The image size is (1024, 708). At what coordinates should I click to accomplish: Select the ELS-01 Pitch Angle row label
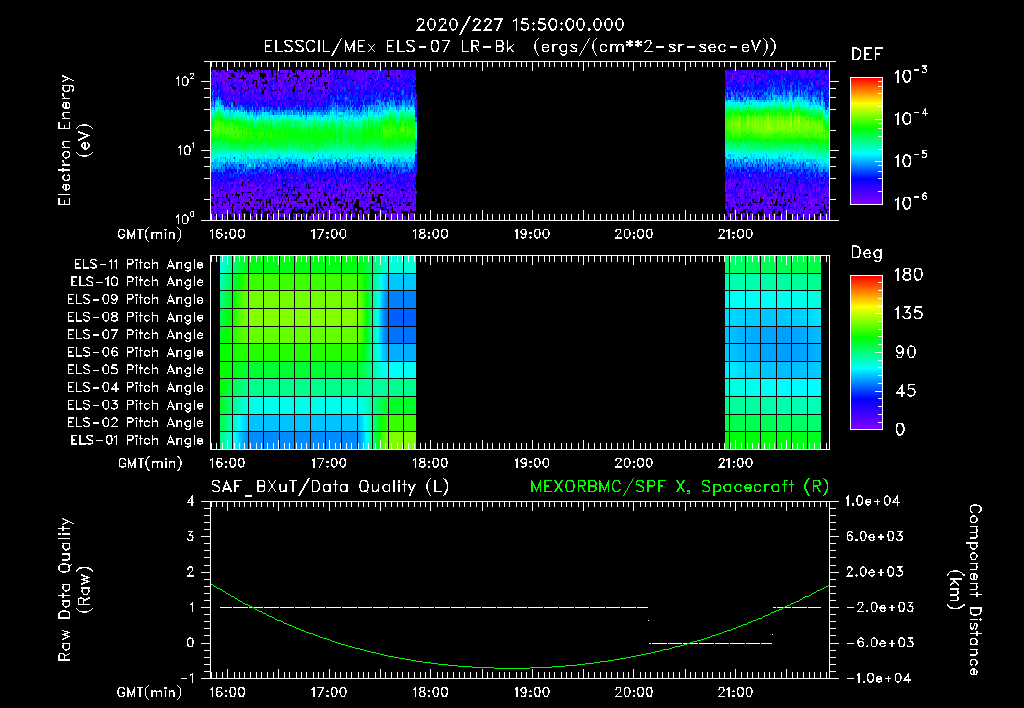[x=136, y=440]
